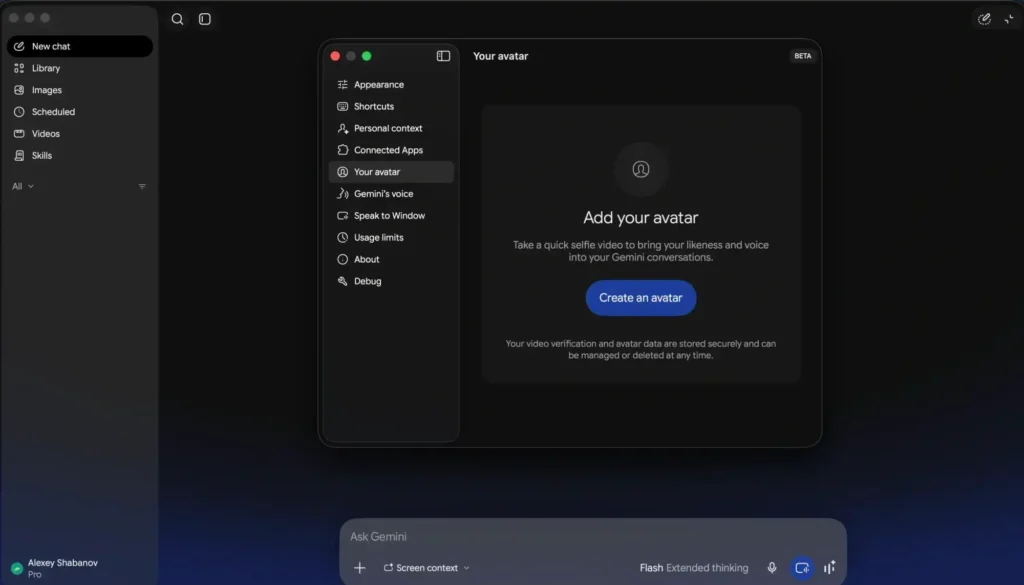Image resolution: width=1024 pixels, height=585 pixels.
Task: Open Videos in left sidebar
Action: pos(80,134)
